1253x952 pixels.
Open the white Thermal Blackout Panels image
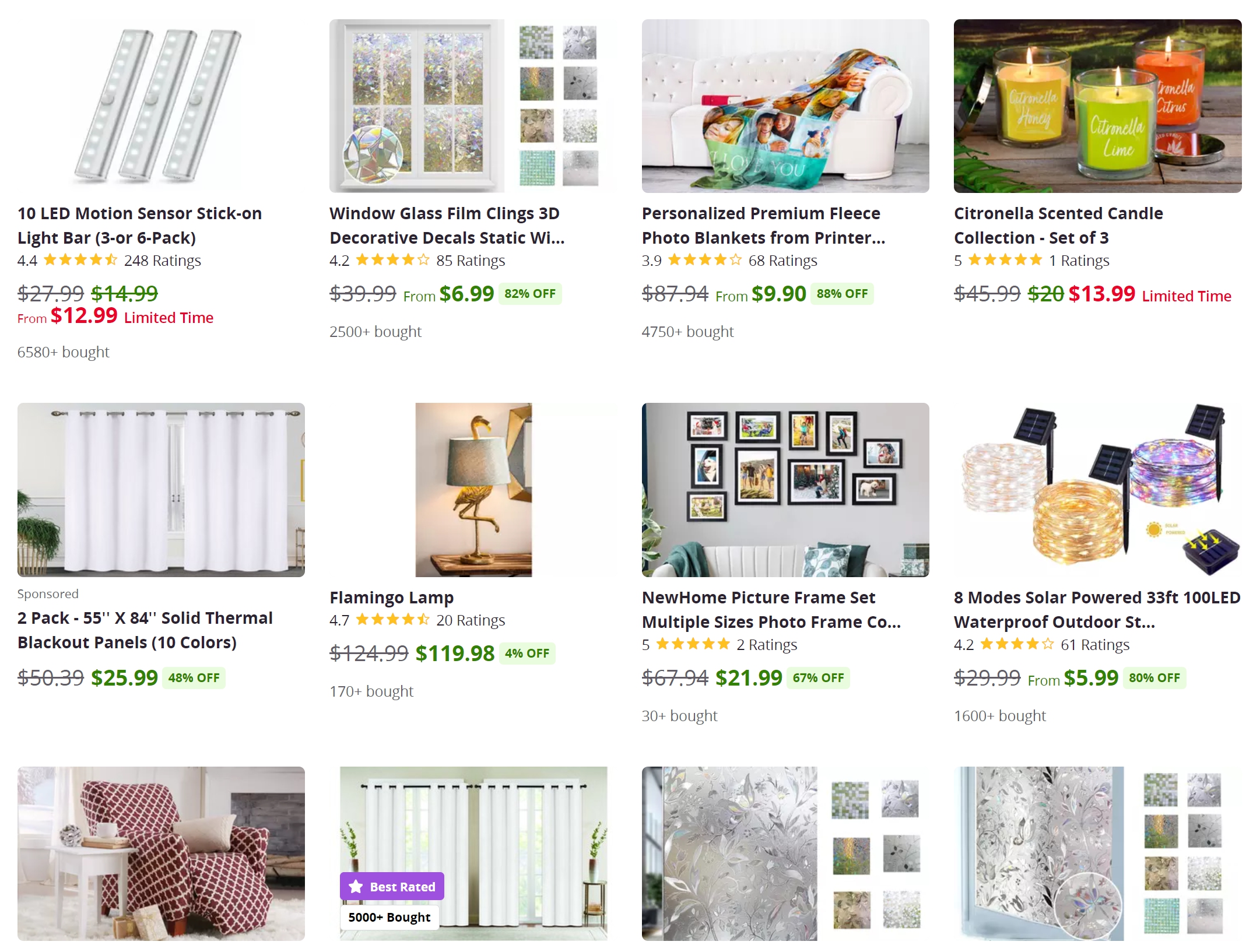[161, 490]
